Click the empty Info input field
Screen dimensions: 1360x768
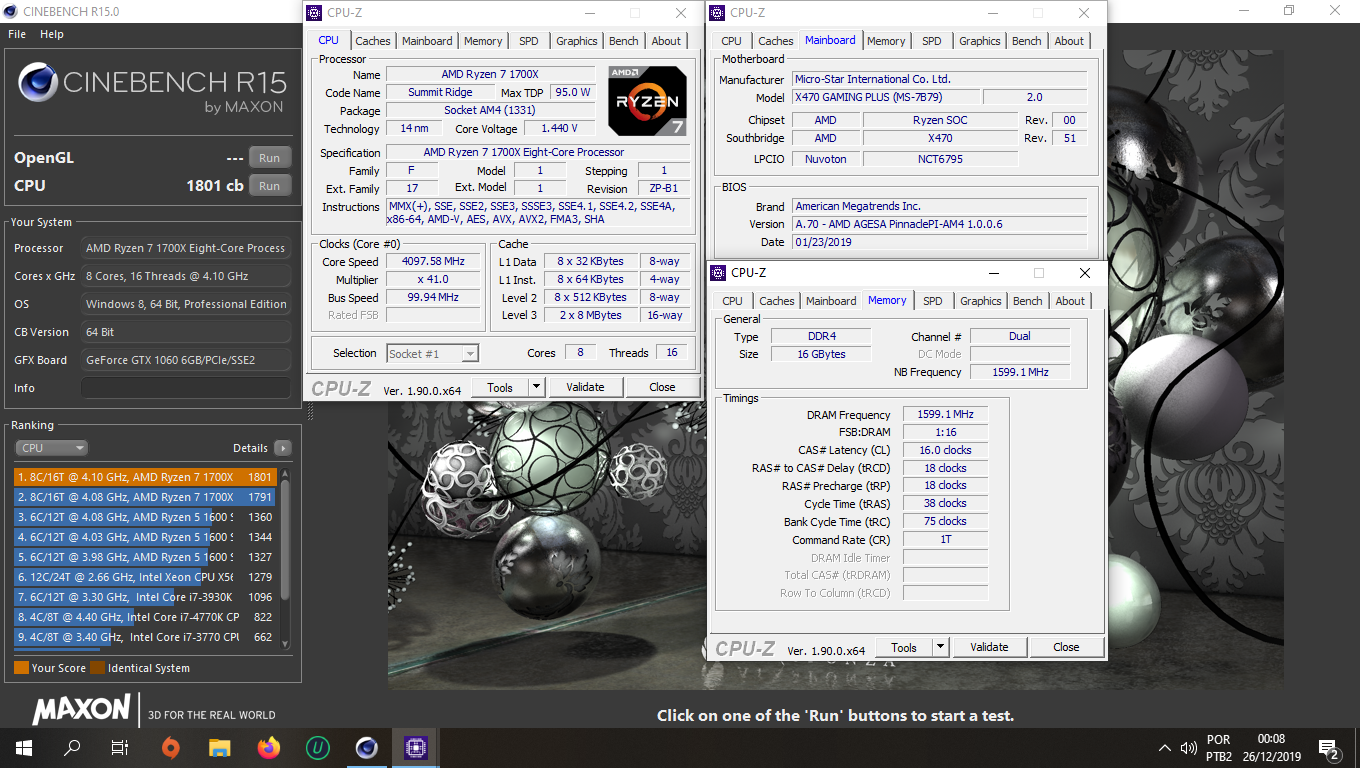click(x=186, y=388)
